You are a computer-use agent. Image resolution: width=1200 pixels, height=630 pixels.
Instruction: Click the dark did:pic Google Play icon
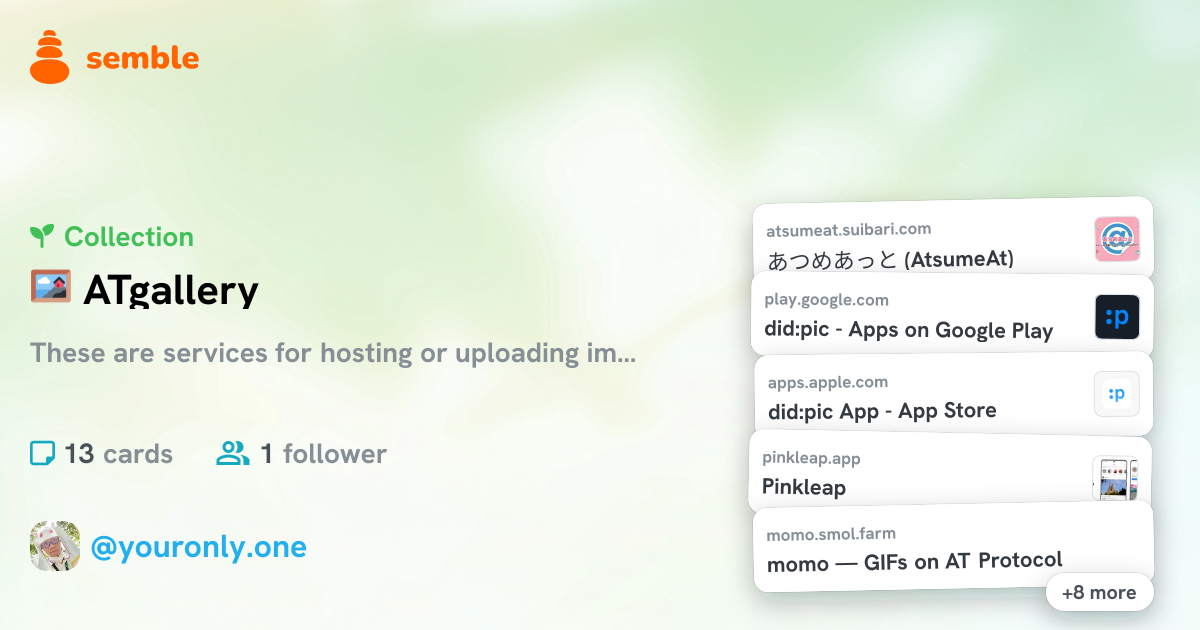tap(1117, 317)
